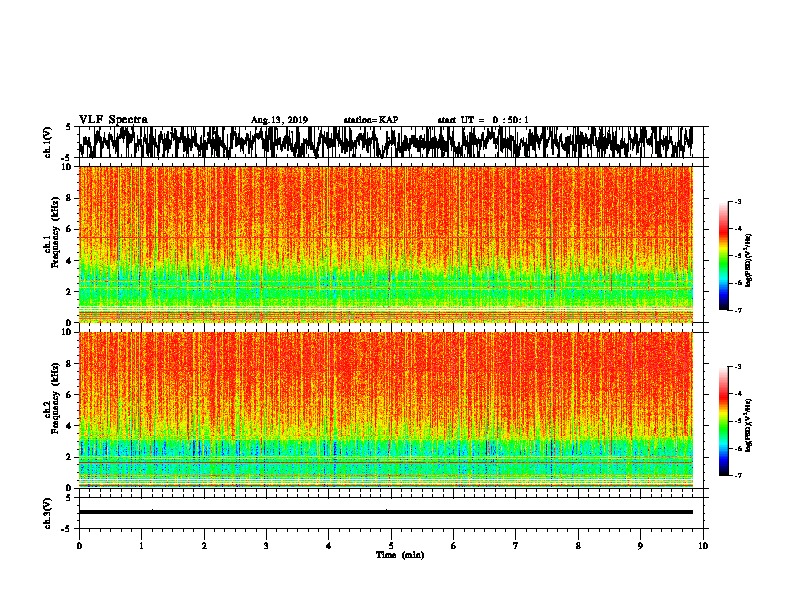Click the "Time (min)" x-axis label
792x612 pixels.
400,555
